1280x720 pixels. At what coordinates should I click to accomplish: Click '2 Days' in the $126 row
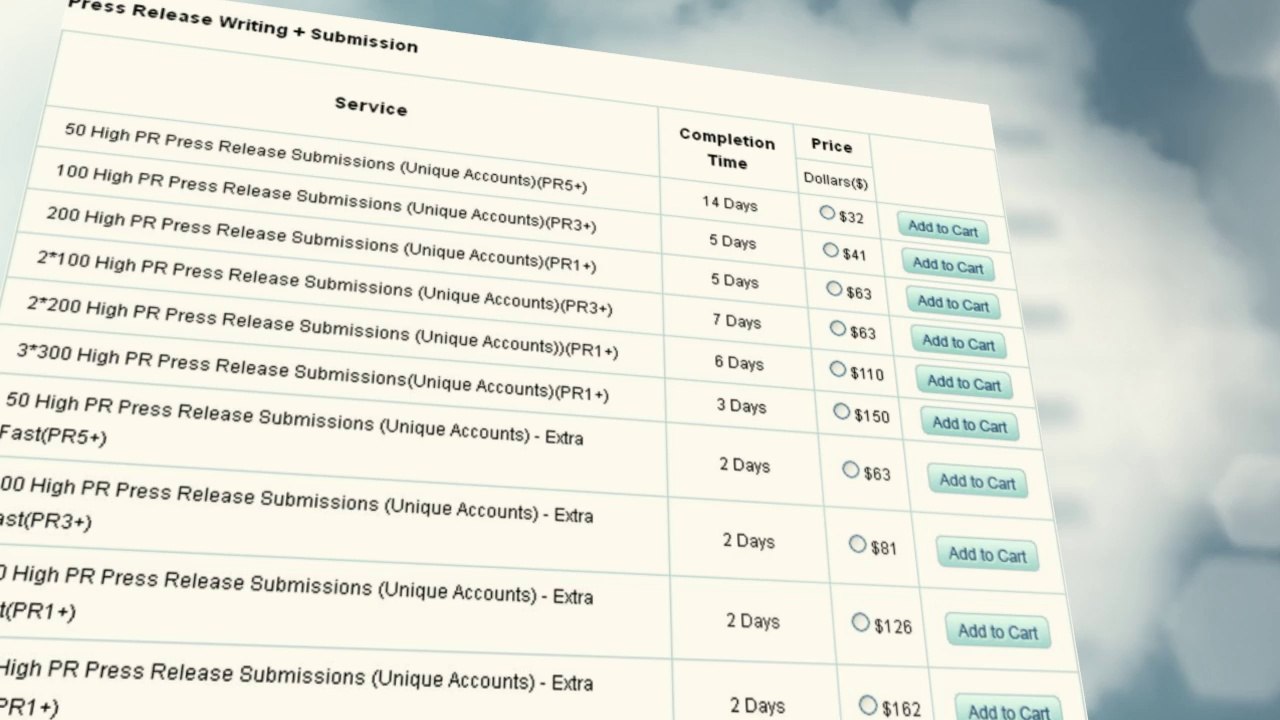(x=753, y=621)
